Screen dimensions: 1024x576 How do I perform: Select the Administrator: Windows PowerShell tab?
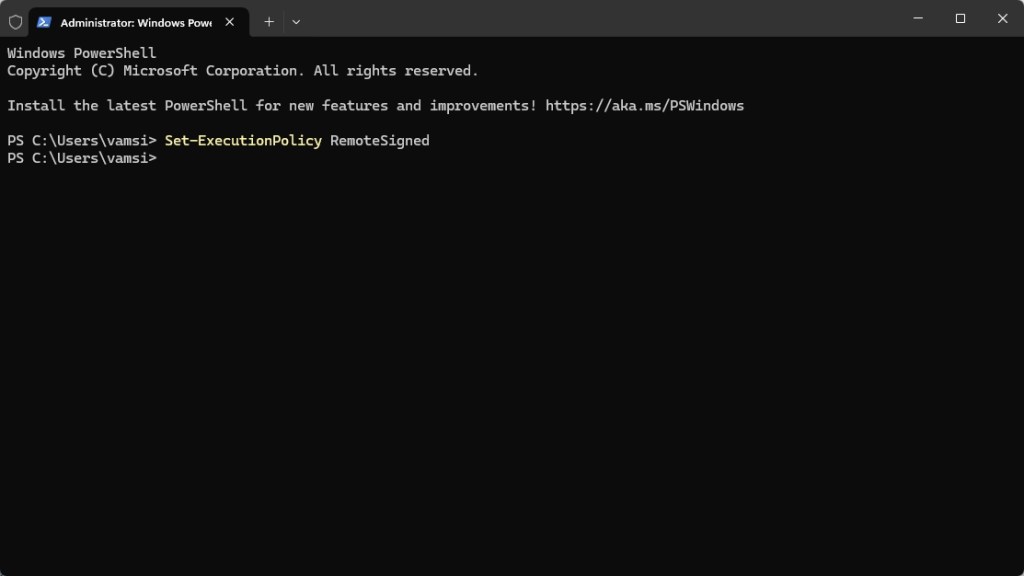point(135,21)
